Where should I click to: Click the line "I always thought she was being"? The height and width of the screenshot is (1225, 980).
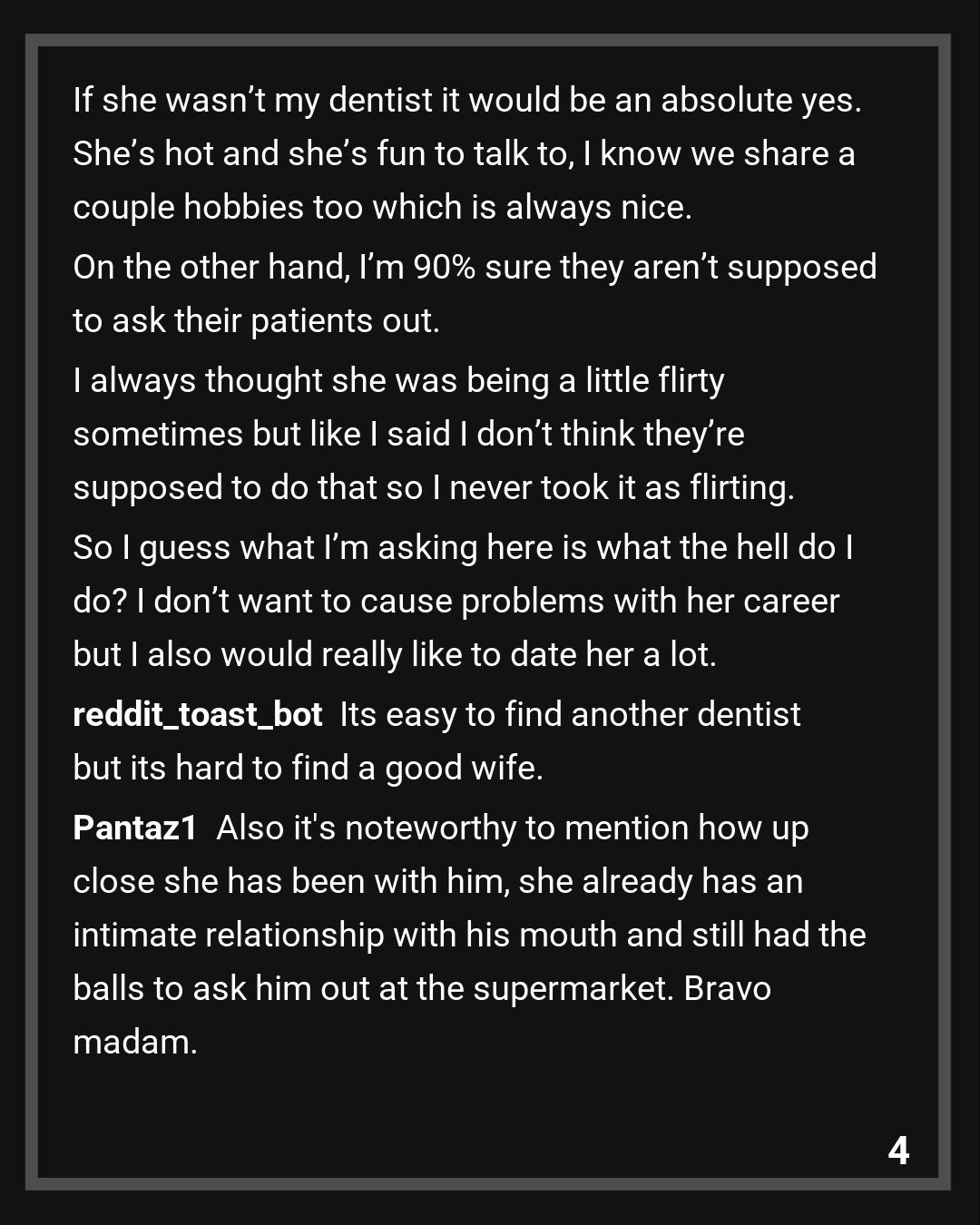click(x=397, y=381)
